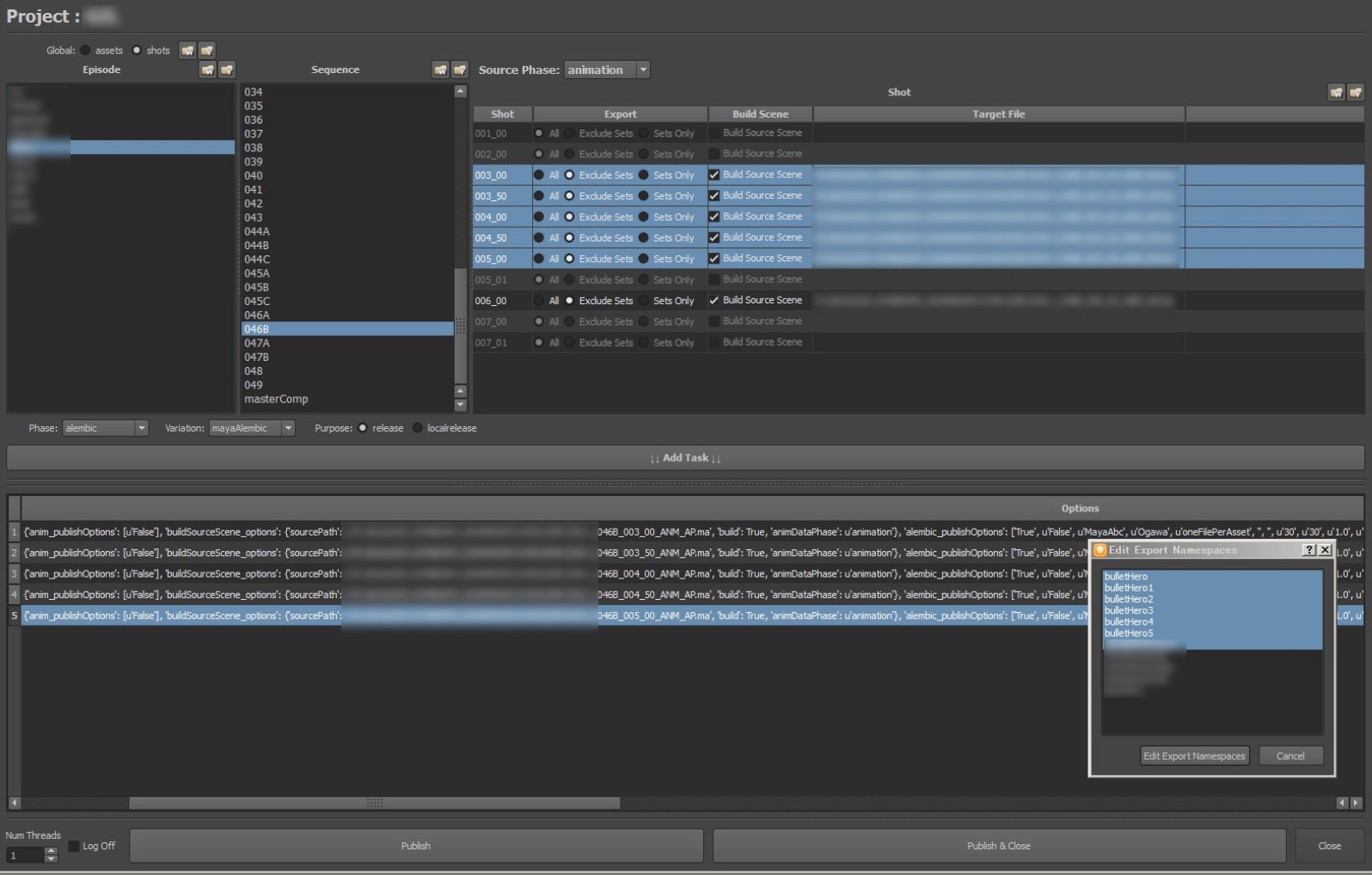The width and height of the screenshot is (1372, 875).
Task: Click the first folder icon beside Global shots
Action: point(187,50)
